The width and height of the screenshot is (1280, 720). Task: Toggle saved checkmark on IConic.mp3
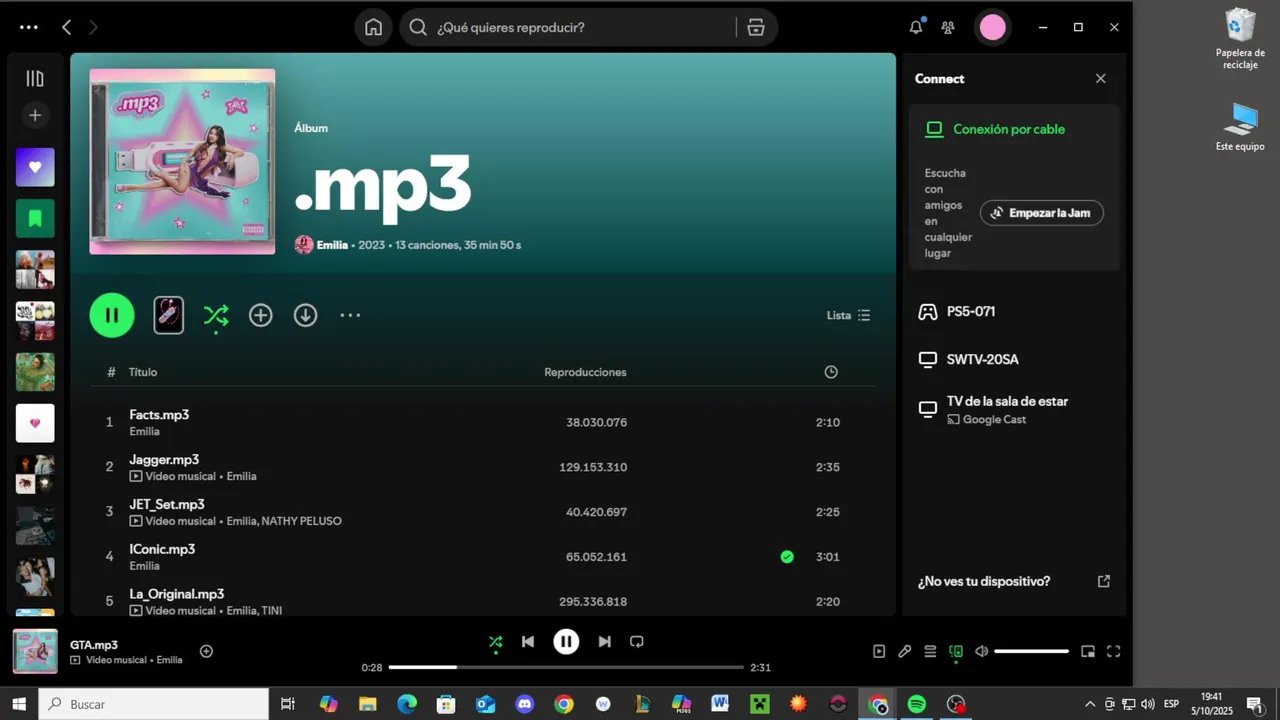tap(787, 557)
